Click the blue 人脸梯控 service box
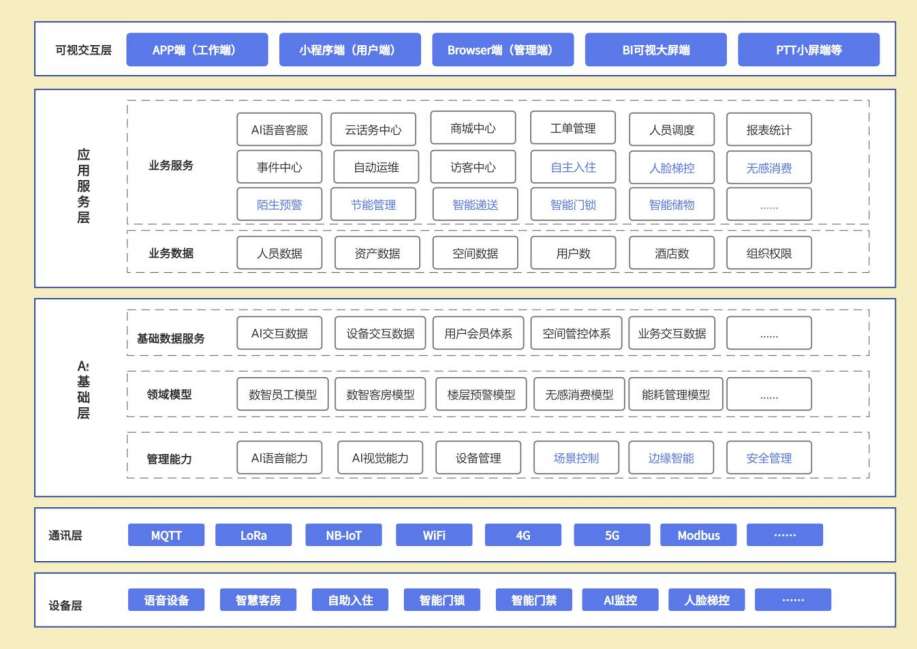The width and height of the screenshot is (917, 649). (x=670, y=168)
